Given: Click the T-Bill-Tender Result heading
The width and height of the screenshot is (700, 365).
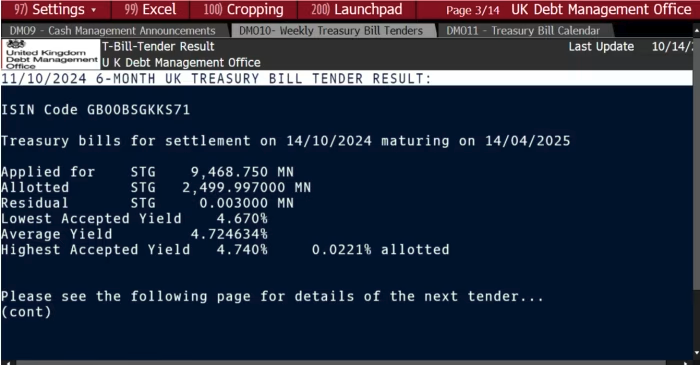Looking at the screenshot, I should [x=158, y=46].
